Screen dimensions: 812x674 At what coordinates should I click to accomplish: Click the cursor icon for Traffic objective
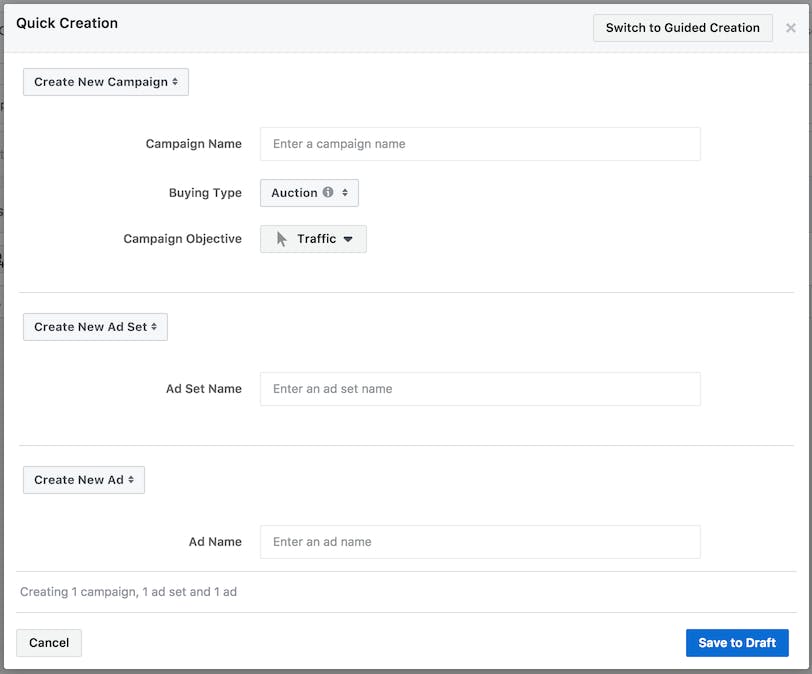tap(282, 239)
